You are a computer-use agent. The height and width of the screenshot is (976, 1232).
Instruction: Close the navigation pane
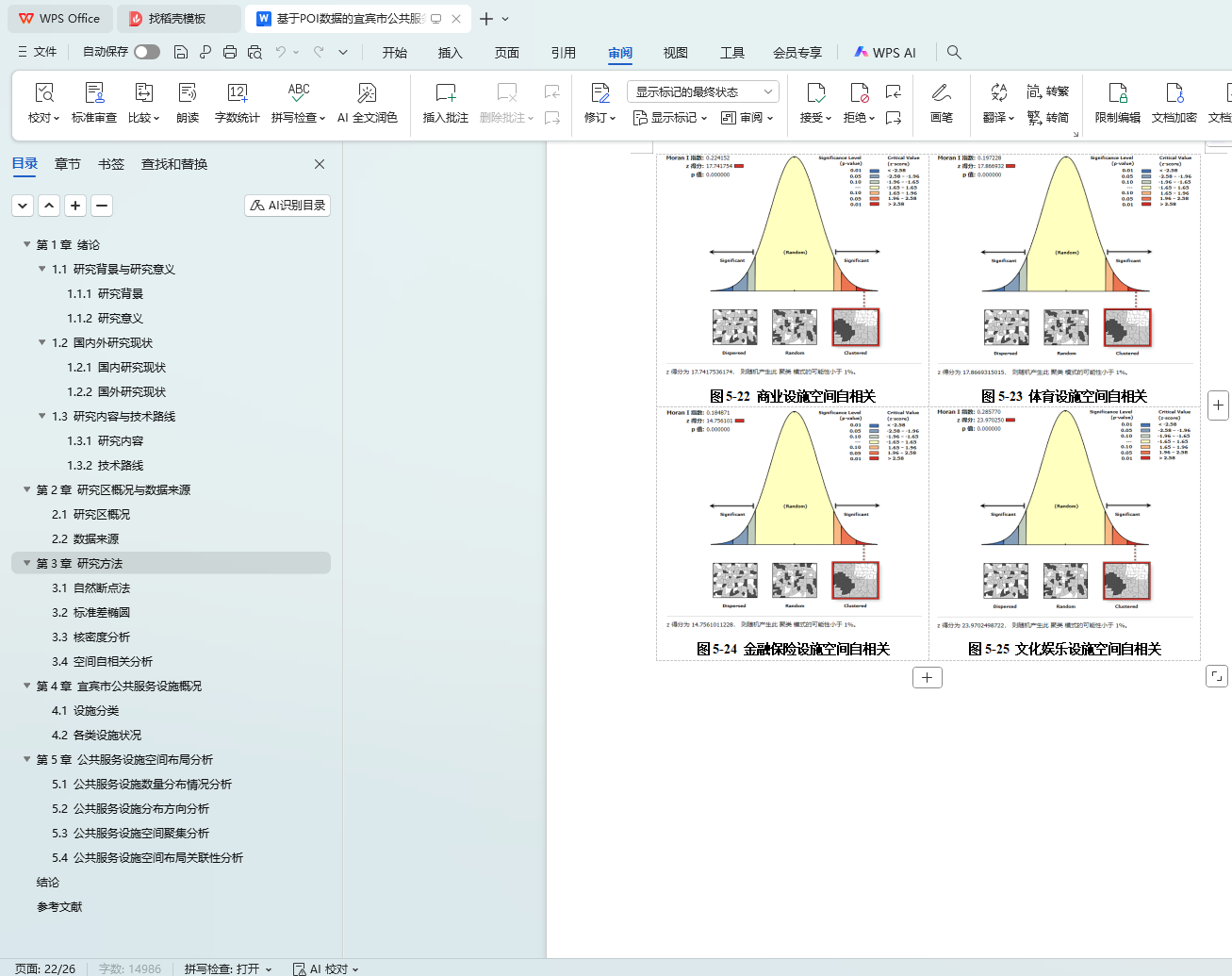[x=320, y=164]
